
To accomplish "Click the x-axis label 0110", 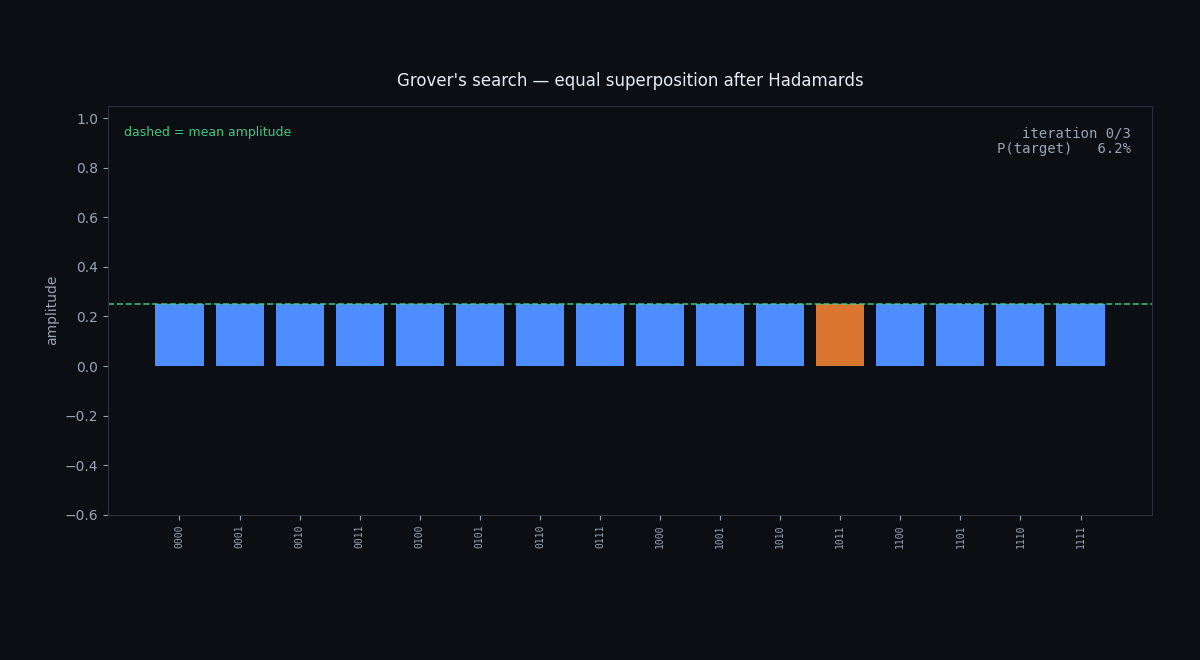I will 540,537.
